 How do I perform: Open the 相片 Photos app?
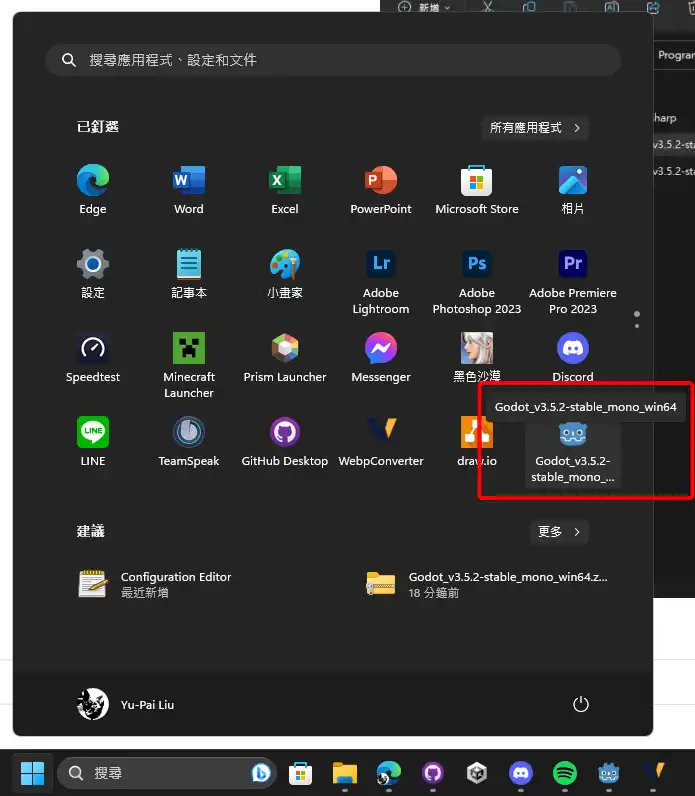click(x=573, y=189)
